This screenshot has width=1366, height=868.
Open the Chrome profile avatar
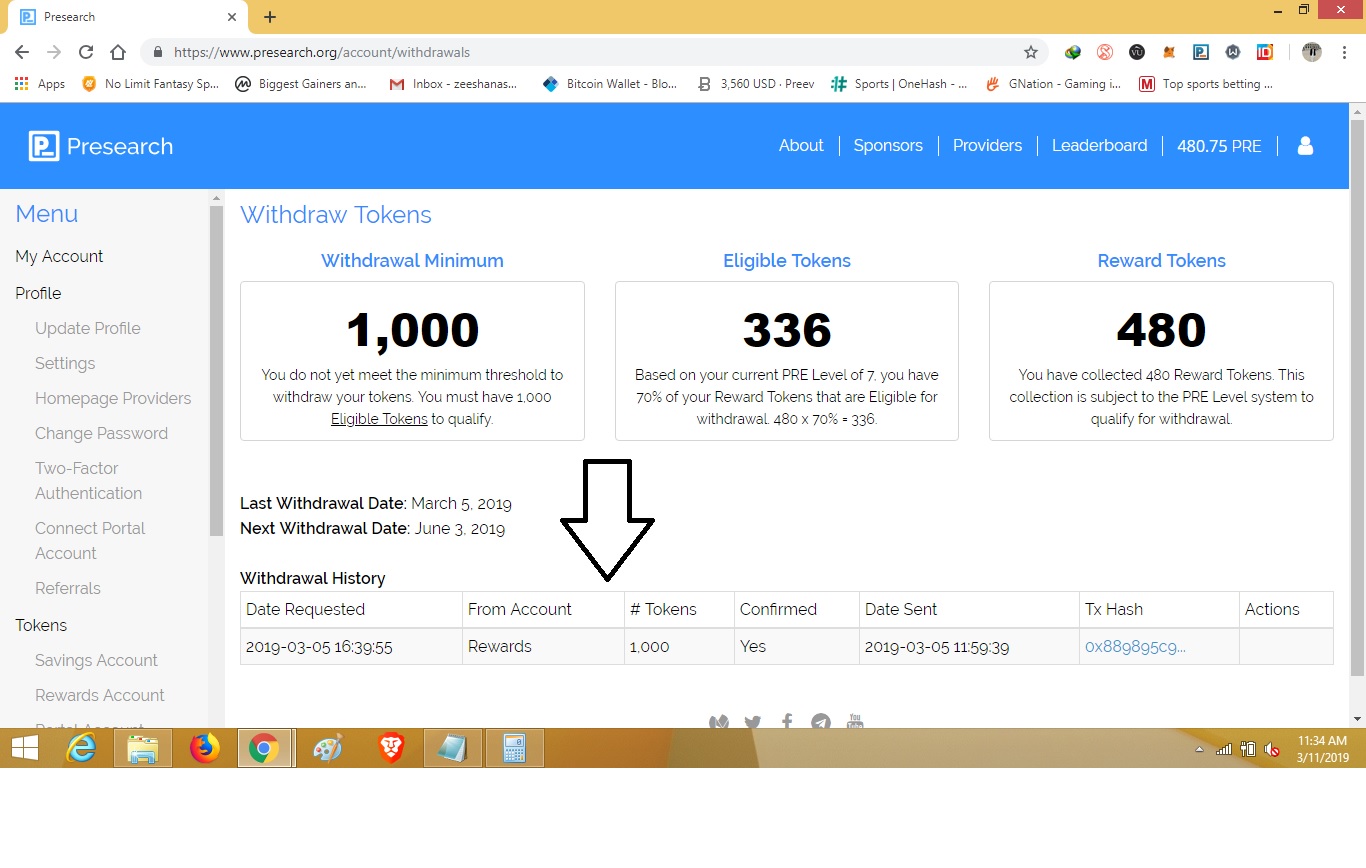(1312, 52)
